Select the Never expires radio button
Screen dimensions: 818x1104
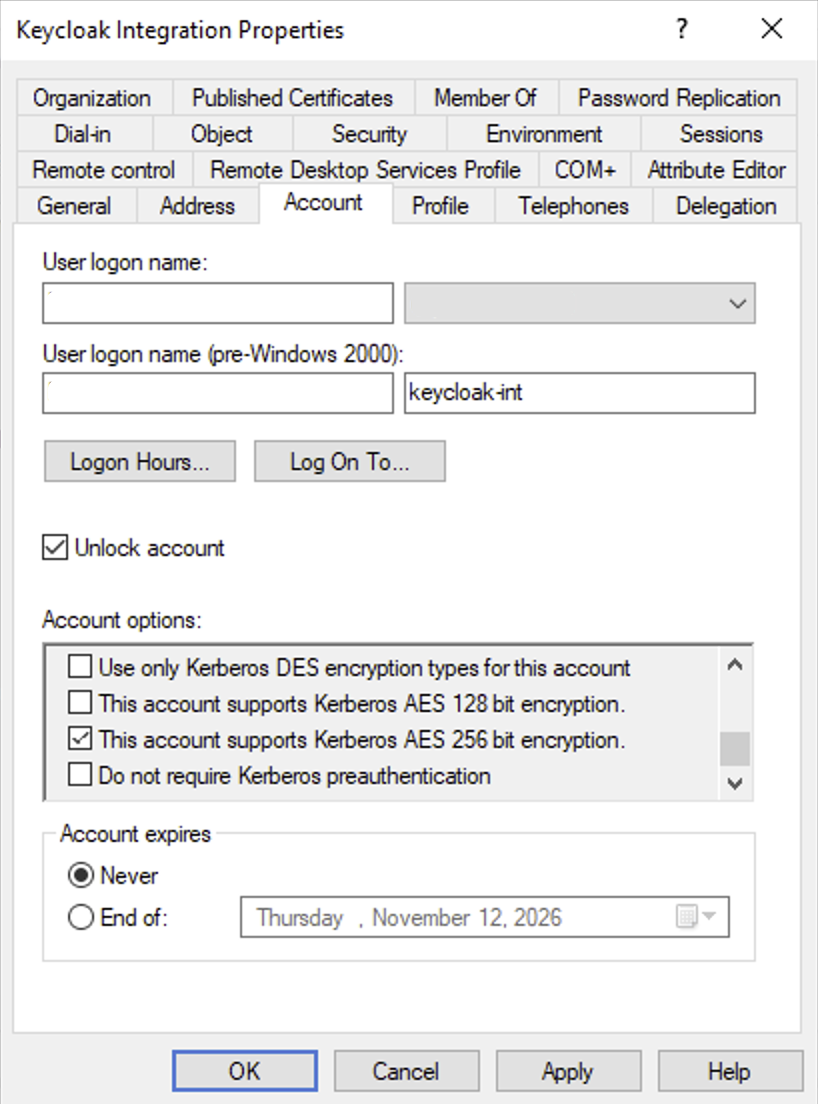tap(81, 875)
